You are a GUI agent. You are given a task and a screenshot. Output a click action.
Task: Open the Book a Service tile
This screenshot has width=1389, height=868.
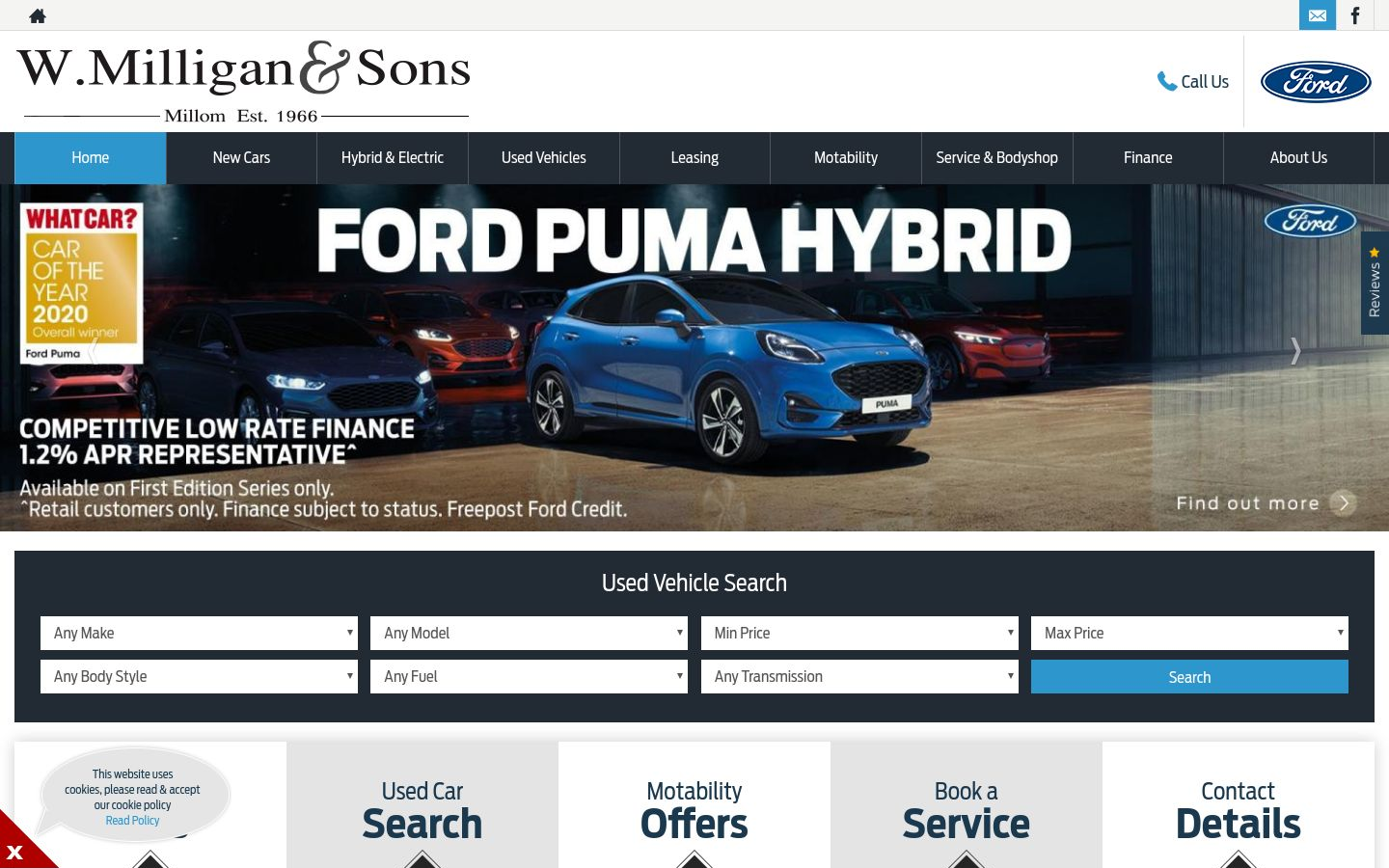[967, 805]
